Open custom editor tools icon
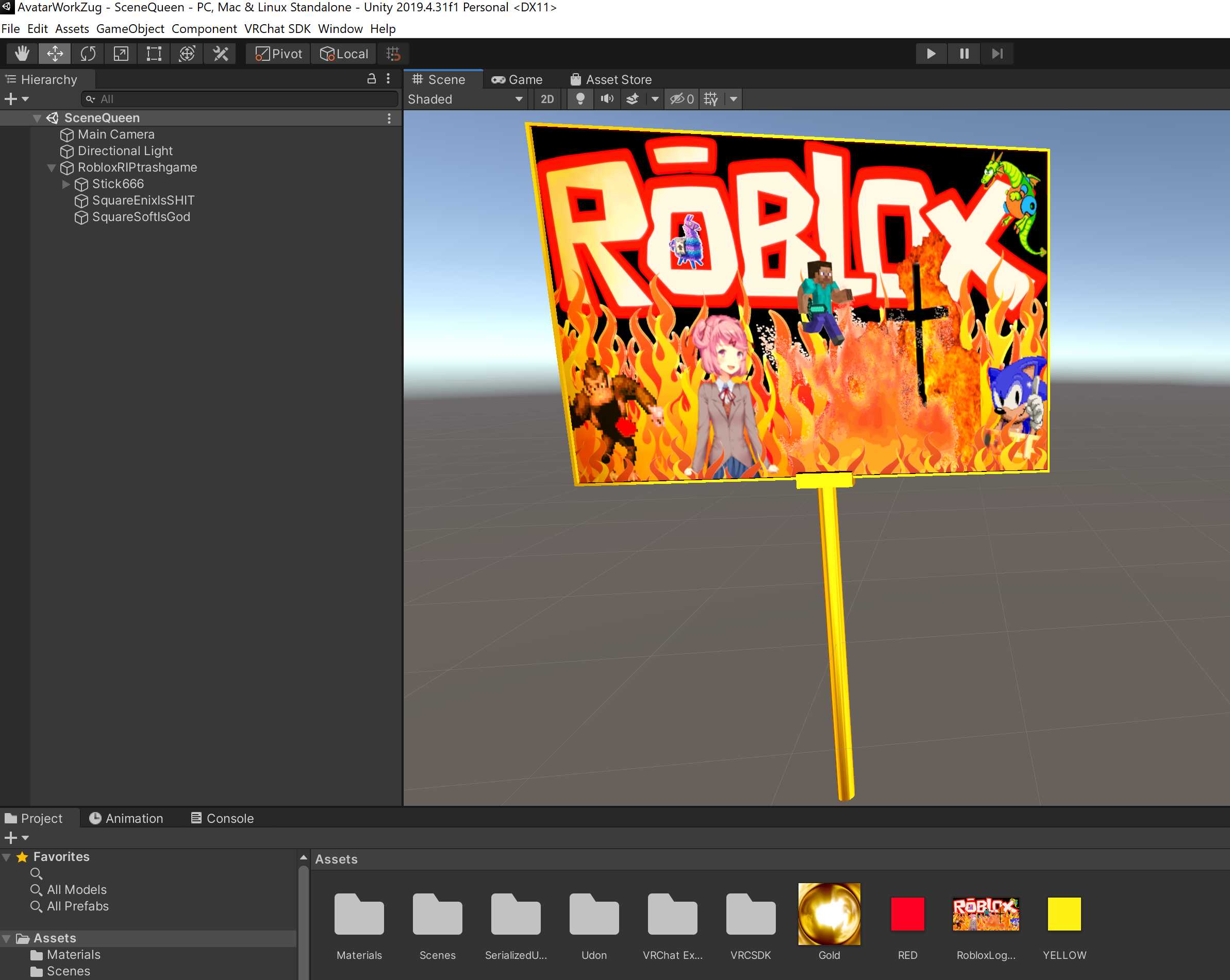This screenshot has height=980, width=1230. (220, 54)
